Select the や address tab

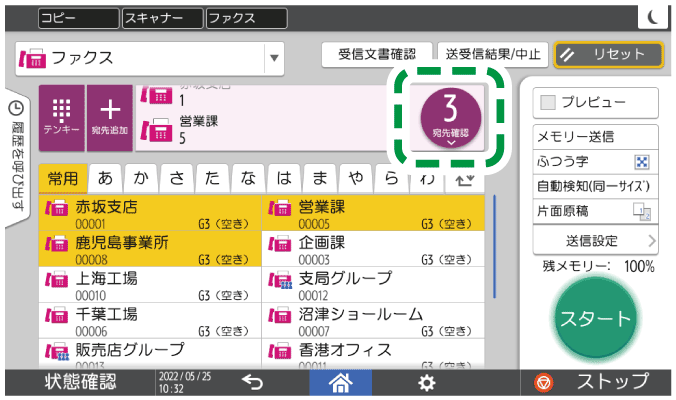(x=356, y=178)
